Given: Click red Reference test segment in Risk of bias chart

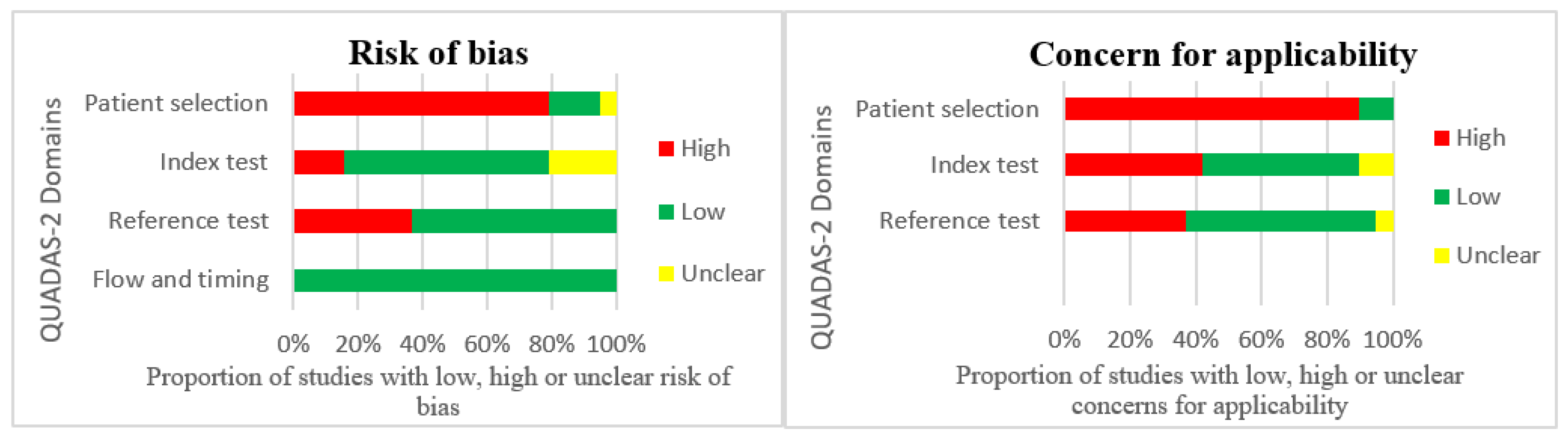Looking at the screenshot, I should (353, 221).
